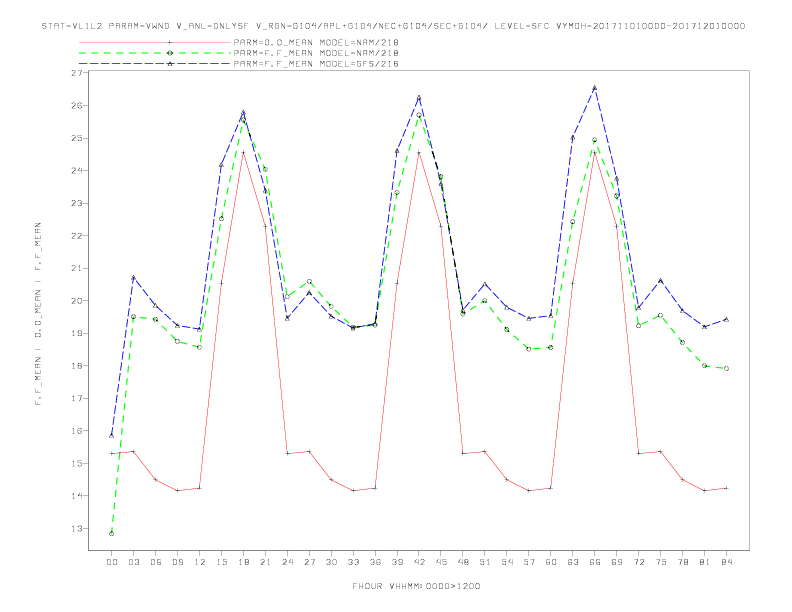Click x-axis tick label 72
The width and height of the screenshot is (792, 612).
(x=639, y=562)
